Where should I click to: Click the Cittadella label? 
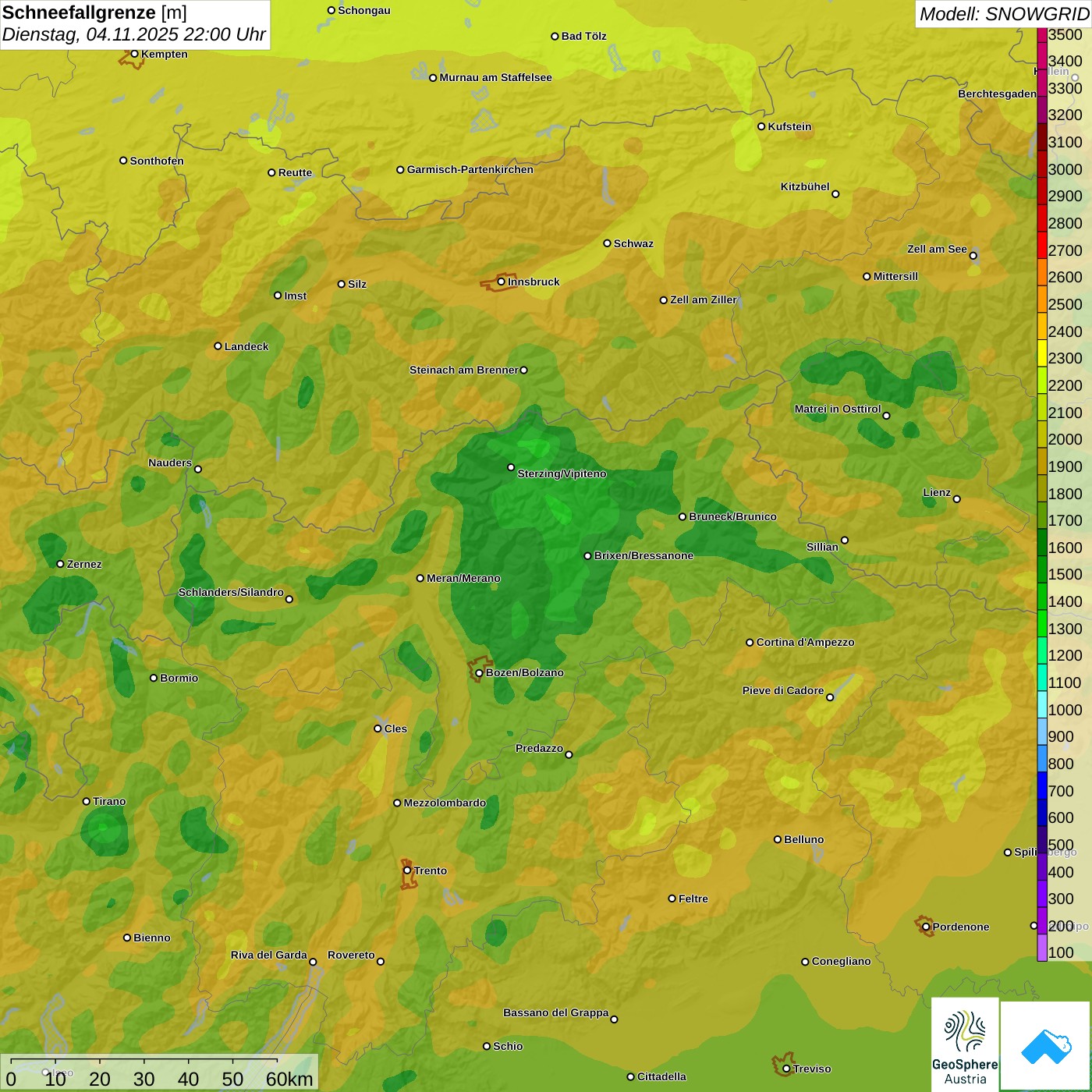[661, 1076]
